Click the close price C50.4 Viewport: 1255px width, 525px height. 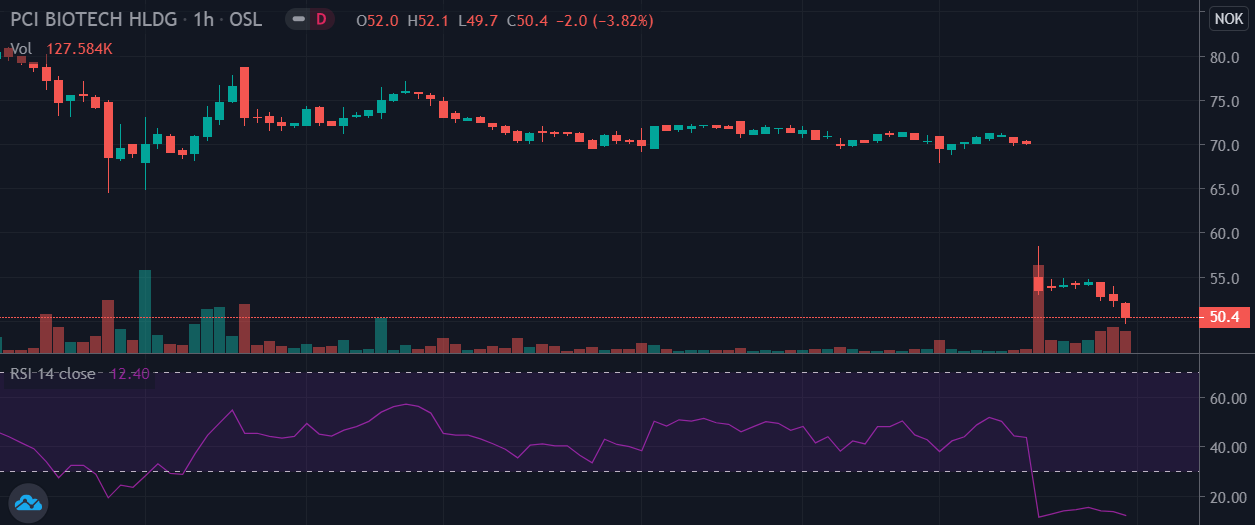tap(527, 19)
